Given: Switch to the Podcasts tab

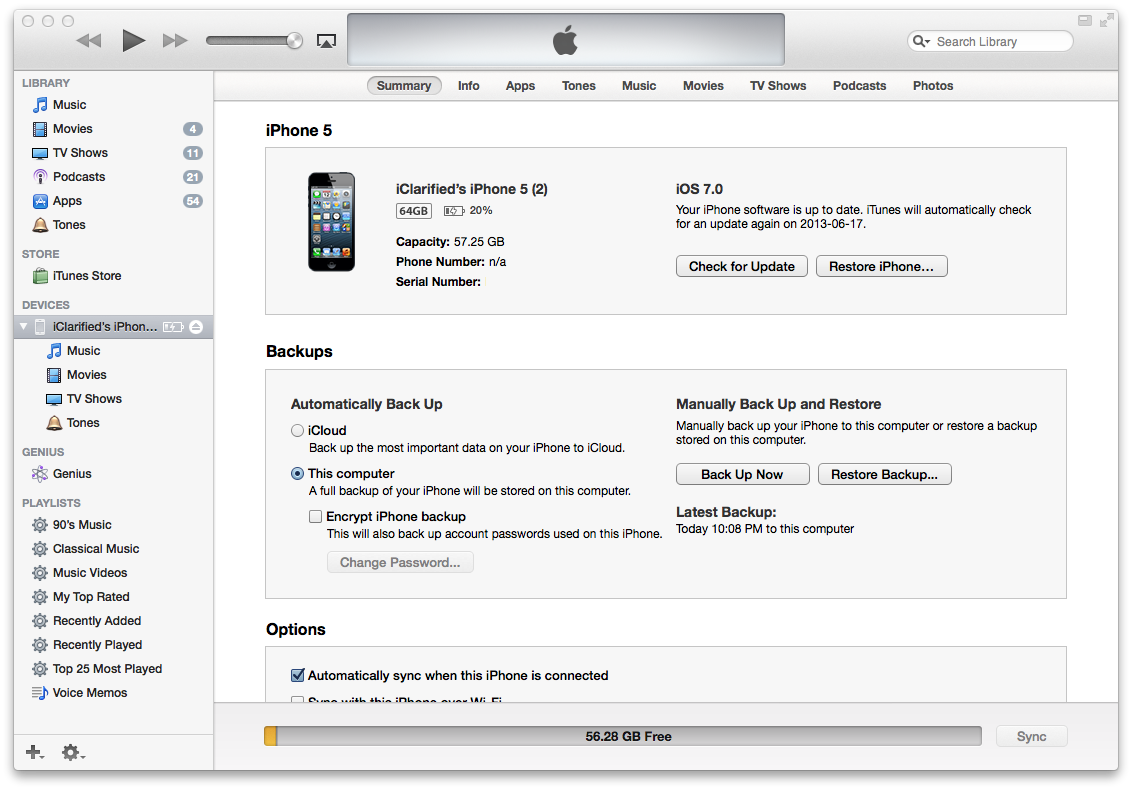Looking at the screenshot, I should 860,86.
